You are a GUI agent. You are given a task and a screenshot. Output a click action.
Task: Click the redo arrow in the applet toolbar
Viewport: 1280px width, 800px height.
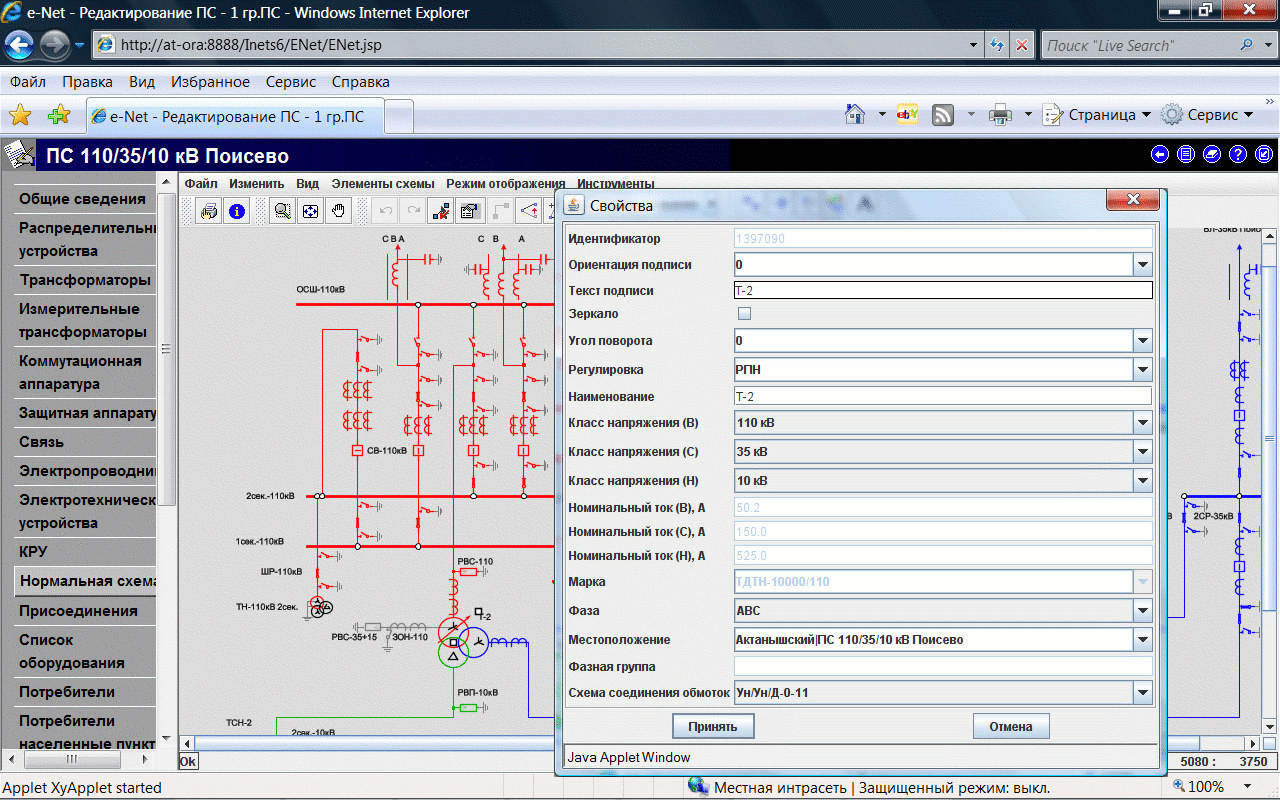point(412,211)
